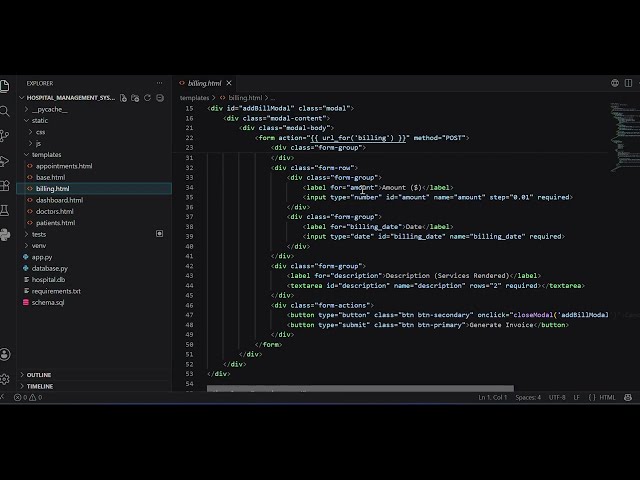Expand the __pycache__ folder
This screenshot has height=480, width=640.
pos(49,109)
